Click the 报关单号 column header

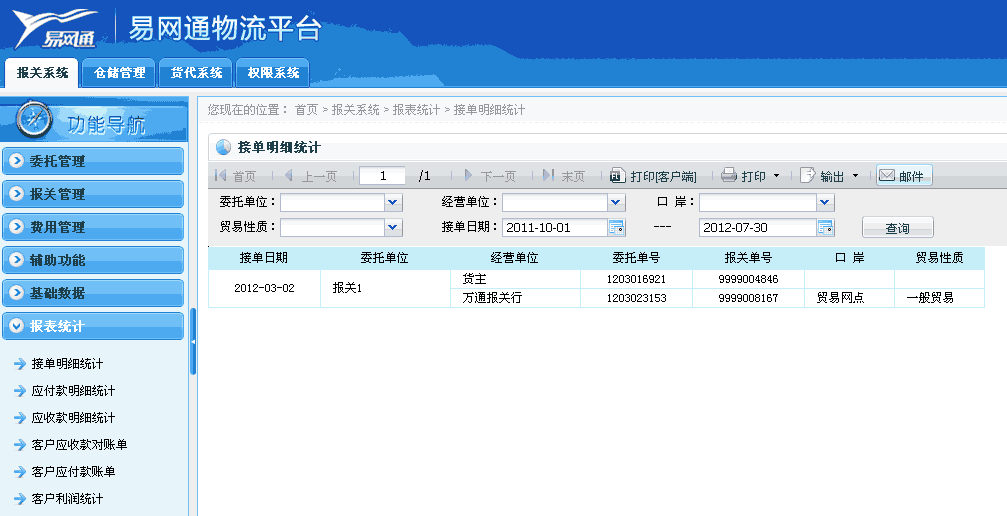click(x=748, y=258)
